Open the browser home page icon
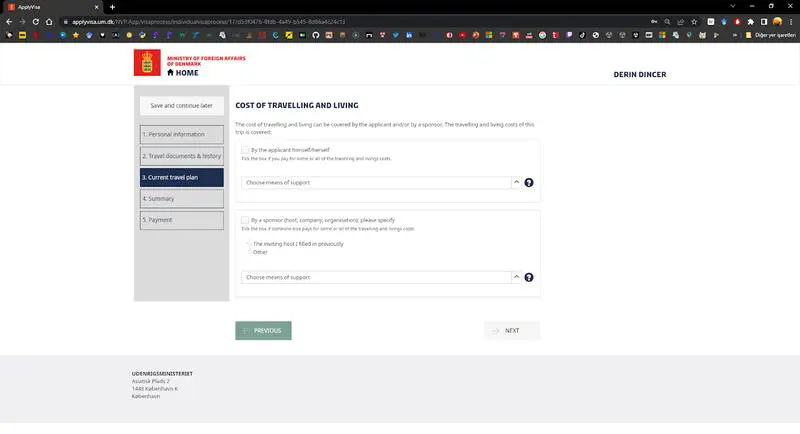 click(49, 22)
